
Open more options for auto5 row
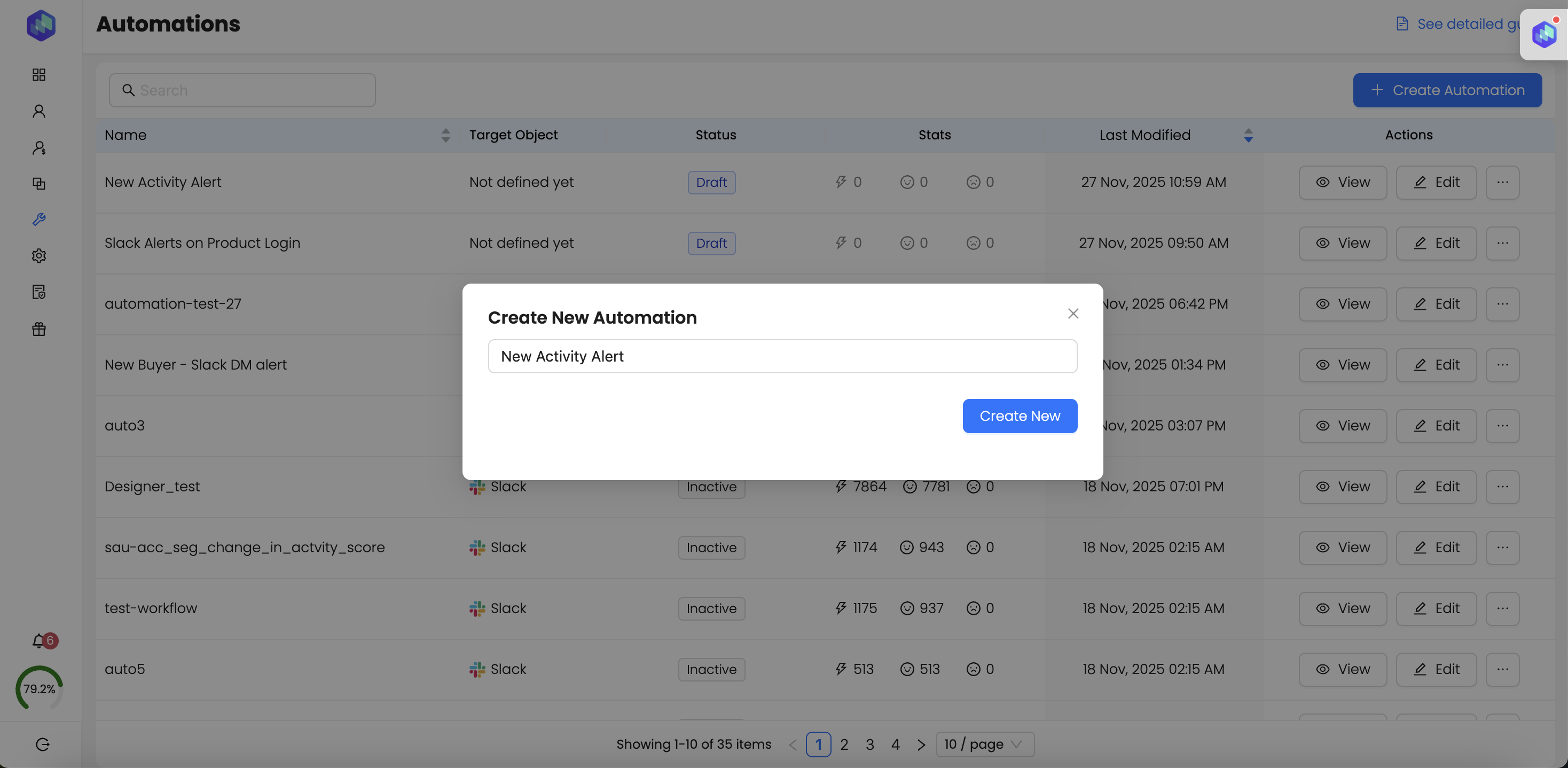click(x=1502, y=669)
